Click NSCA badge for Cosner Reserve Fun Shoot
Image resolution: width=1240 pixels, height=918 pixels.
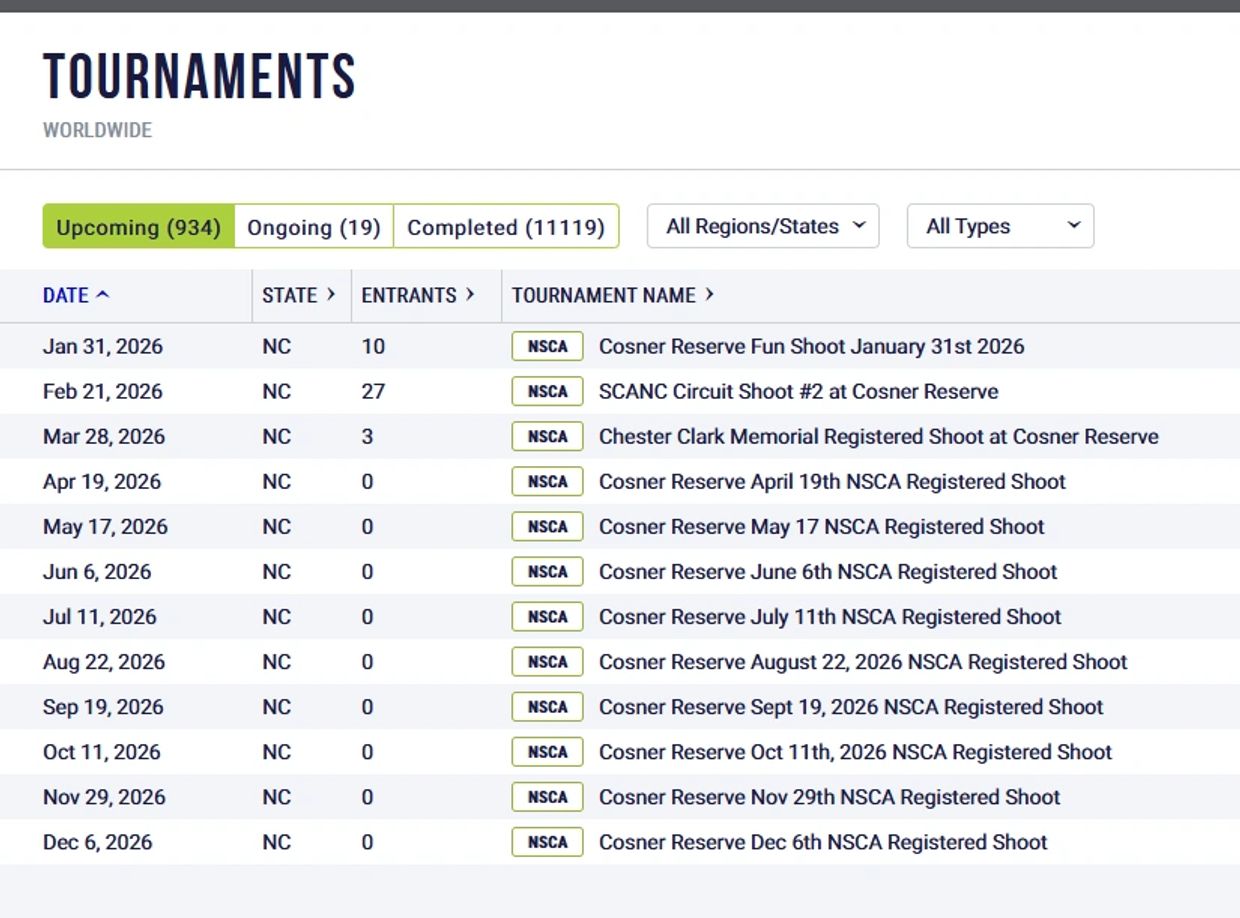pyautogui.click(x=547, y=347)
